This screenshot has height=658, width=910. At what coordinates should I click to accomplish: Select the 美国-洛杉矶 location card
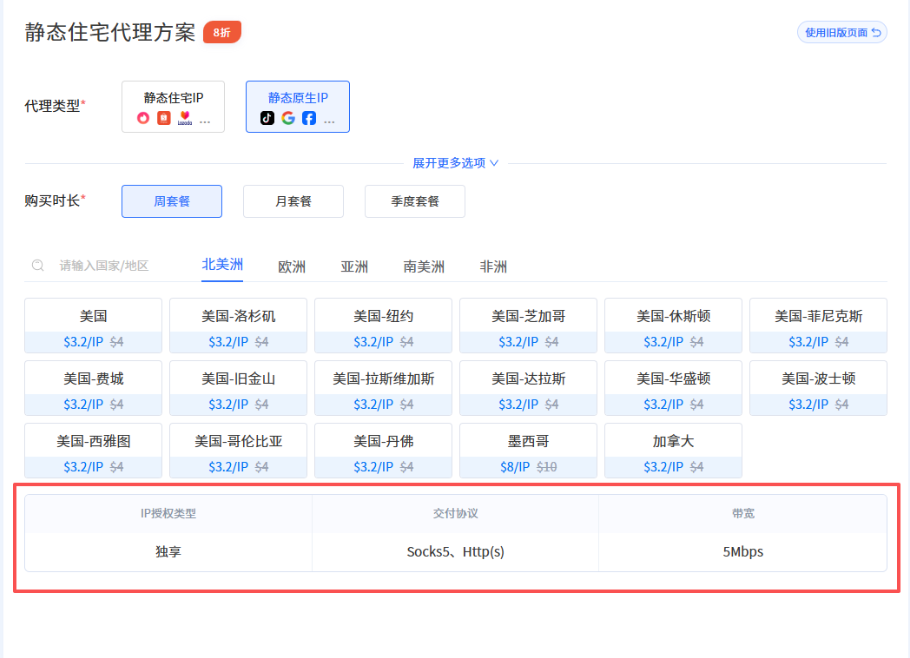pyautogui.click(x=239, y=326)
